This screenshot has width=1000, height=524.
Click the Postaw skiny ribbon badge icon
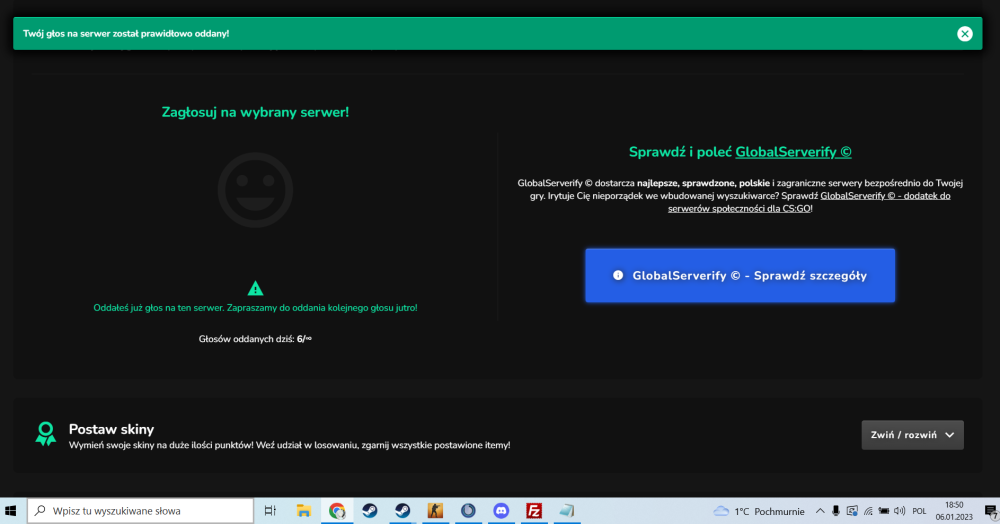pyautogui.click(x=45, y=433)
